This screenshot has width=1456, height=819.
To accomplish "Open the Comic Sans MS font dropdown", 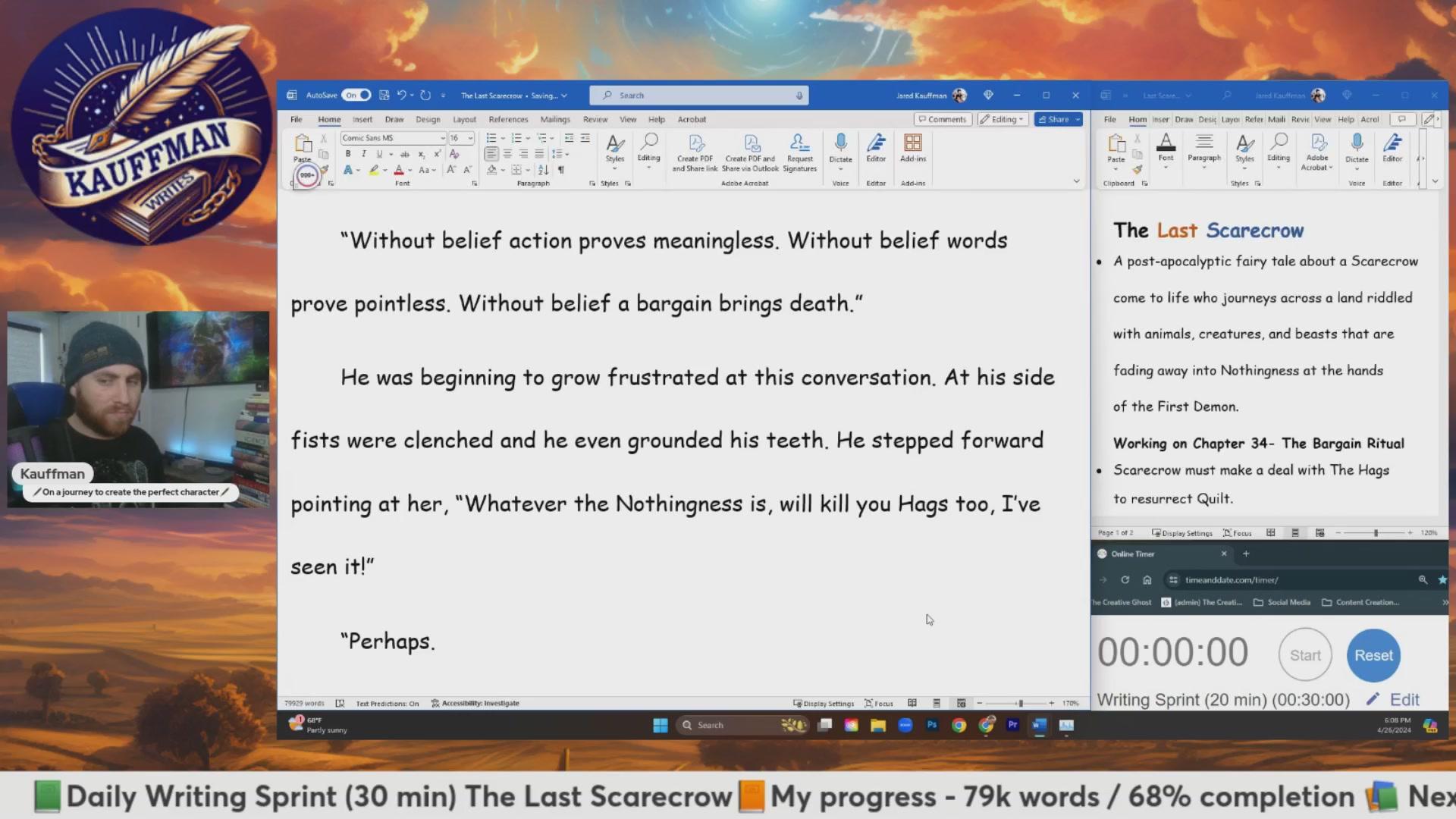I will tap(443, 138).
